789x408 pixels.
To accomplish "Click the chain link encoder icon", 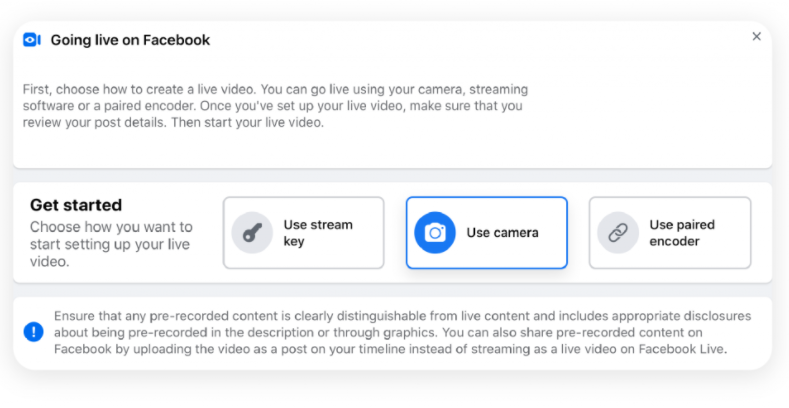I will pyautogui.click(x=618, y=233).
